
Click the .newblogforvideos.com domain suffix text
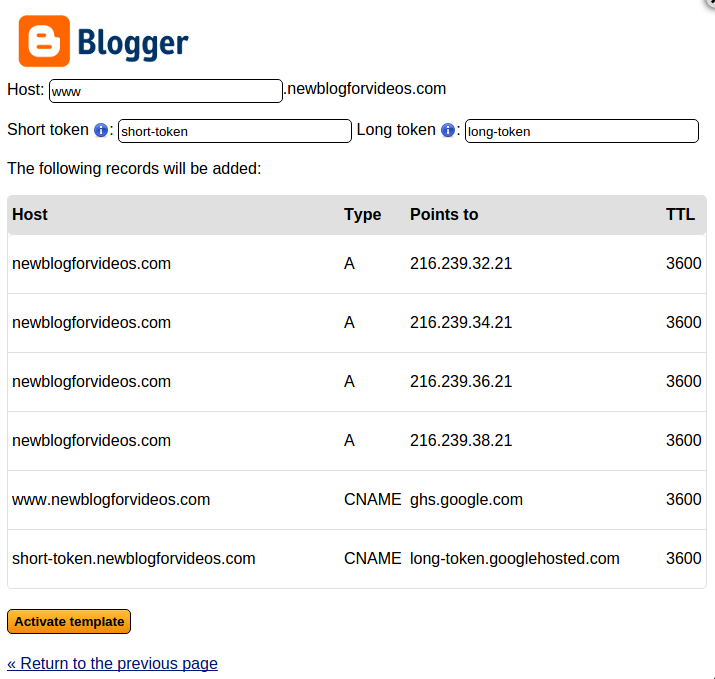point(365,88)
